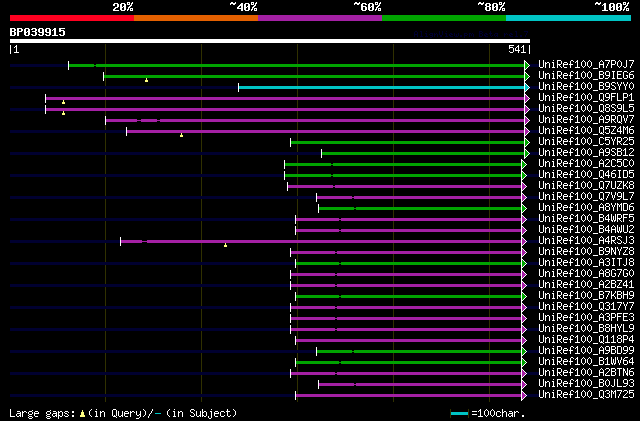The width and height of the screenshot is (640, 421).
Task: Click the yellow gap marker under Q9FLP1 row
Action: click(x=63, y=102)
